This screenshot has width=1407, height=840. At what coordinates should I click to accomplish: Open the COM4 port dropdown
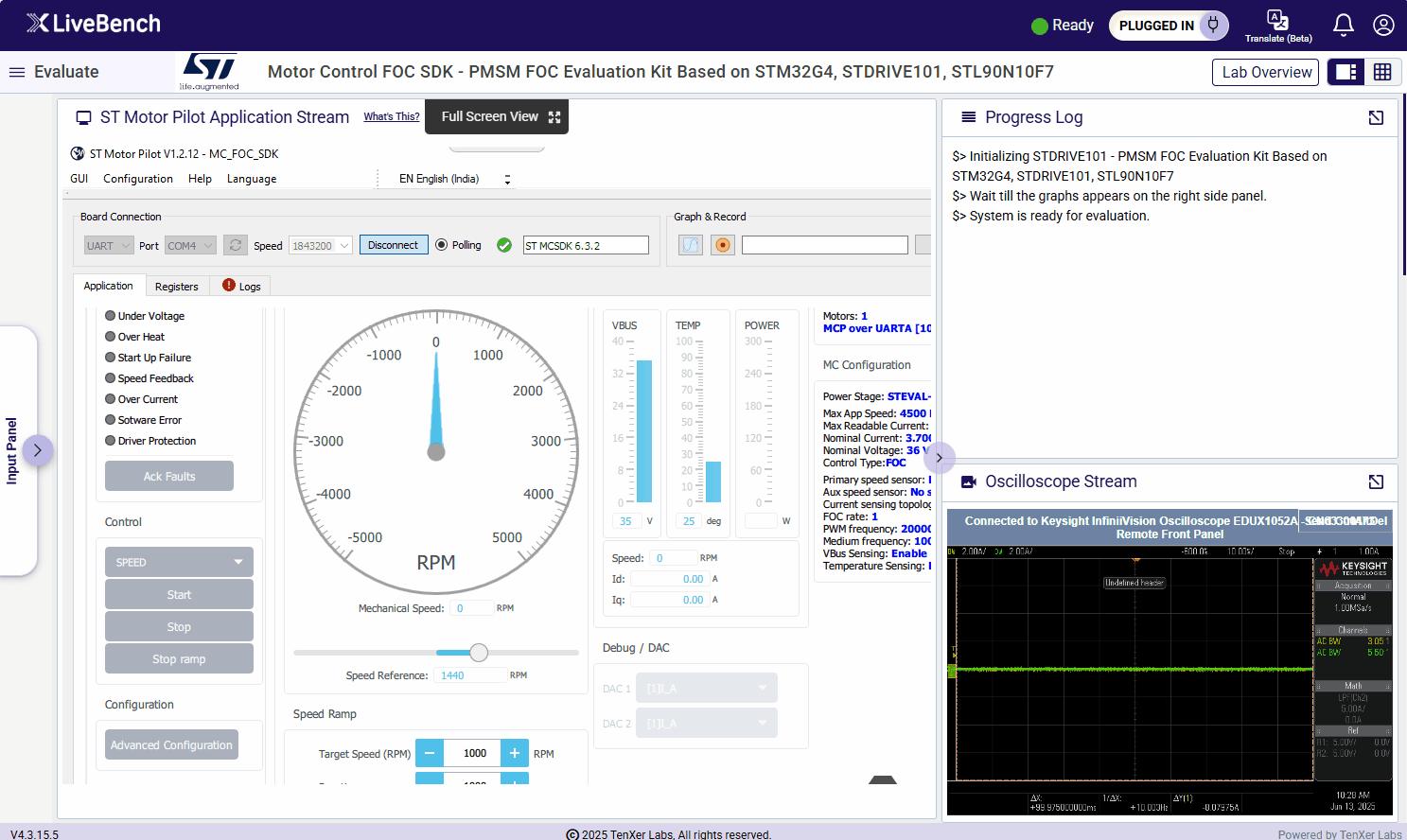tap(190, 246)
